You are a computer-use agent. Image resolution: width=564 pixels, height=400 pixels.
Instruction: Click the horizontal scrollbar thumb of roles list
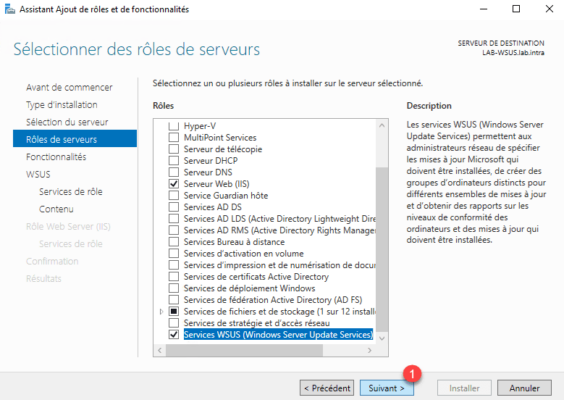coord(244,350)
